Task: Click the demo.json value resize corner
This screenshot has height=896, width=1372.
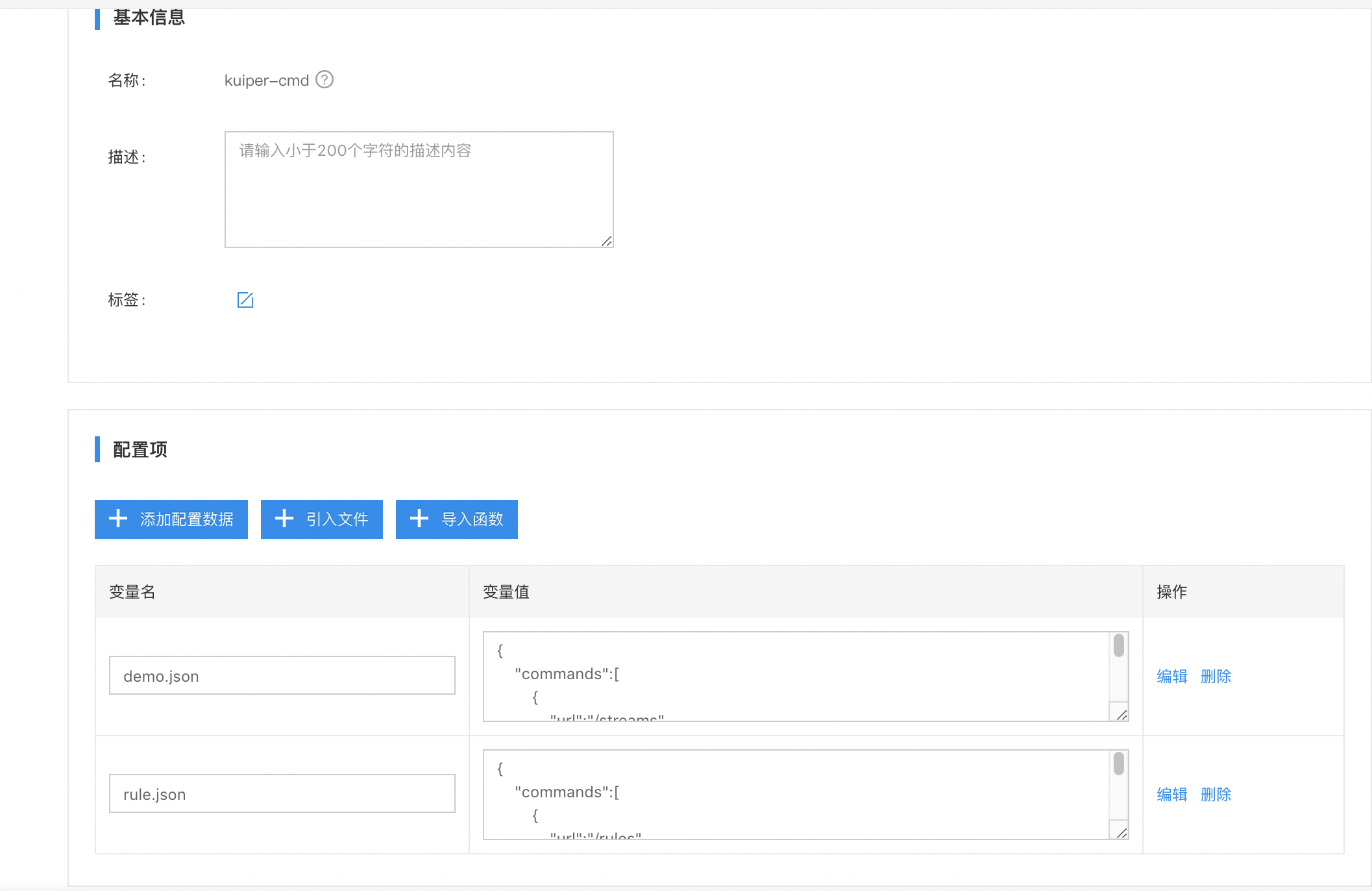Action: [1122, 715]
